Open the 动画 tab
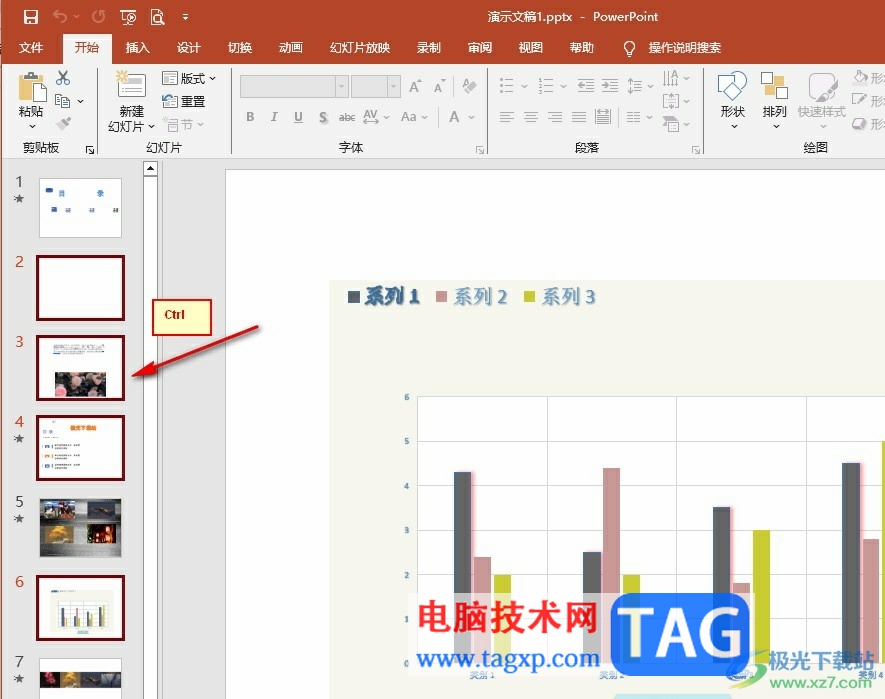Screen dimensions: 885x699 [291, 48]
